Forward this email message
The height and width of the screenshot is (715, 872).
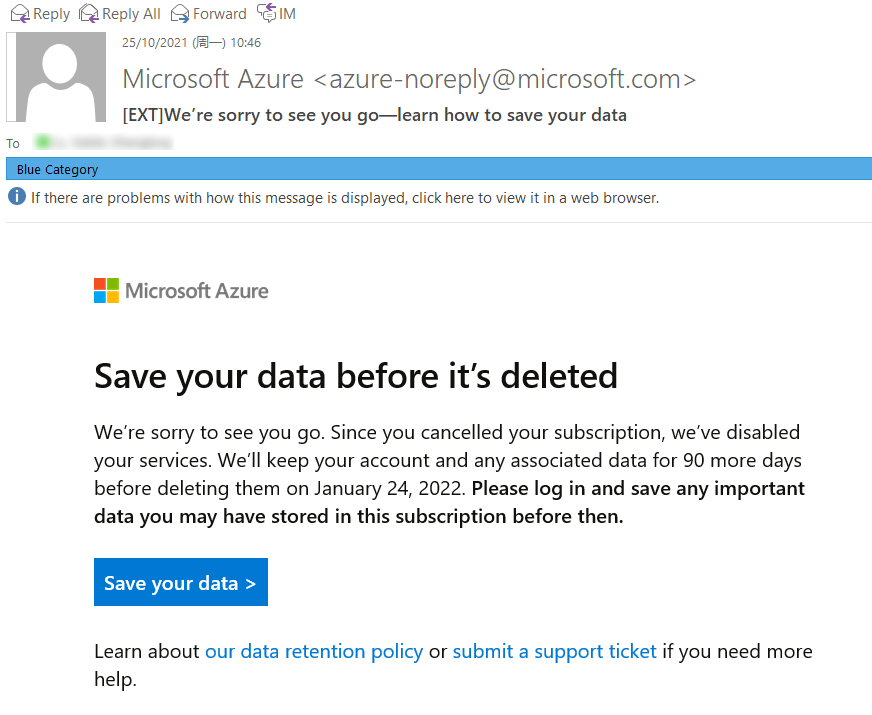click(x=209, y=13)
